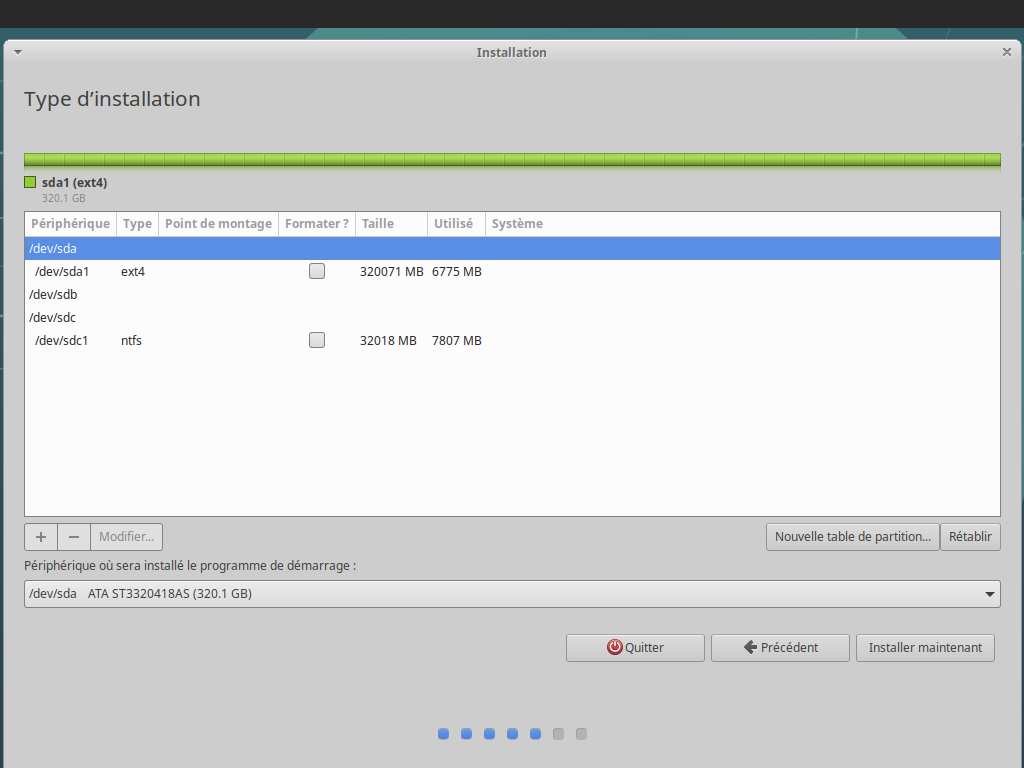Open the window menu arrow in title bar

click(x=17, y=52)
